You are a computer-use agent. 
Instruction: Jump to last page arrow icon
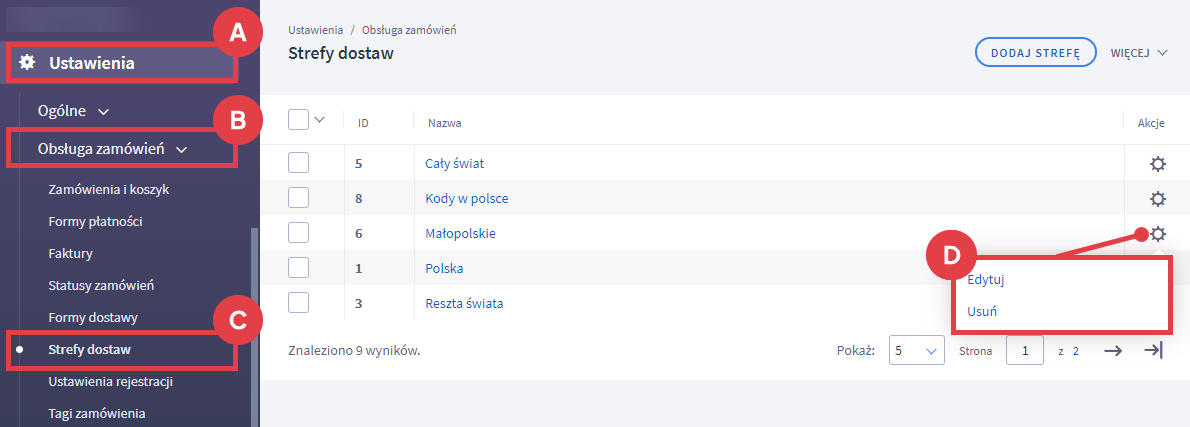(x=1153, y=351)
